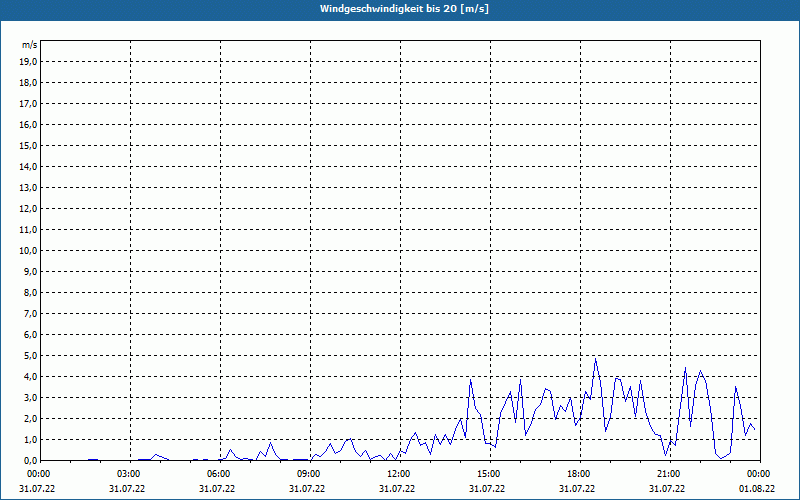Click the '31.07.22' date under the first 00:00
Image resolution: width=800 pixels, height=500 pixels.
pyautogui.click(x=37, y=488)
